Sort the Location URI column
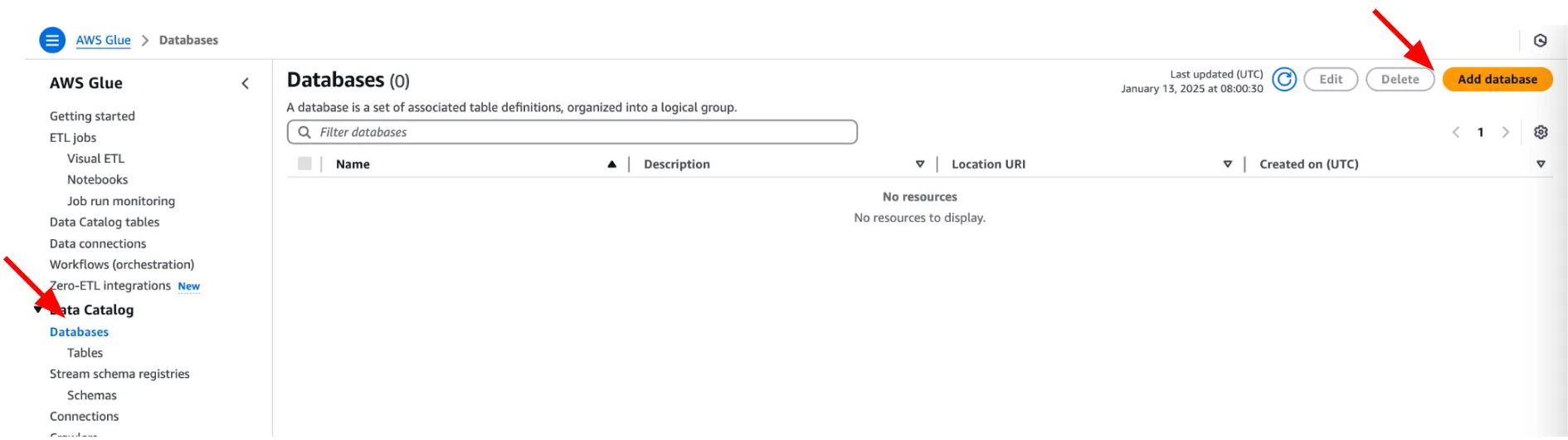This screenshot has width=1568, height=440. [x=1227, y=164]
